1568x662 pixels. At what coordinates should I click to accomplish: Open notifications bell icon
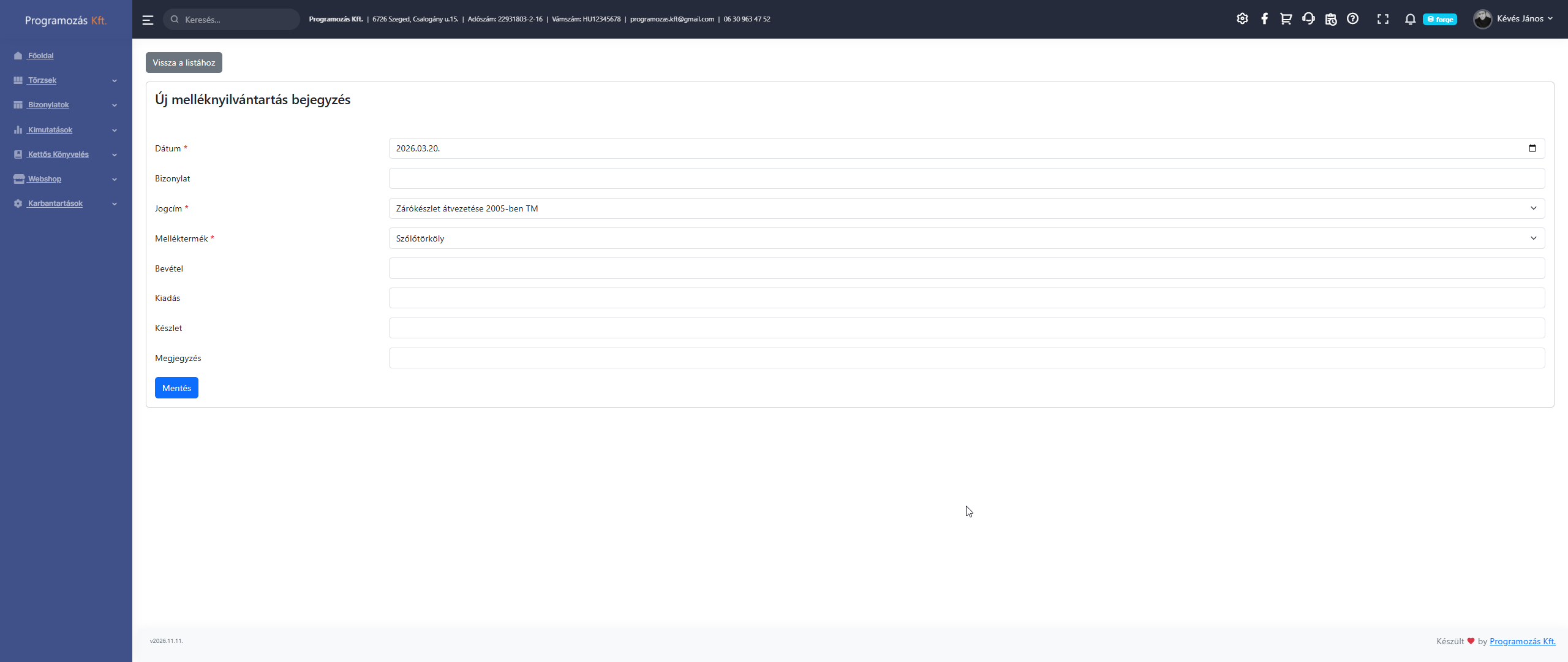click(1410, 19)
